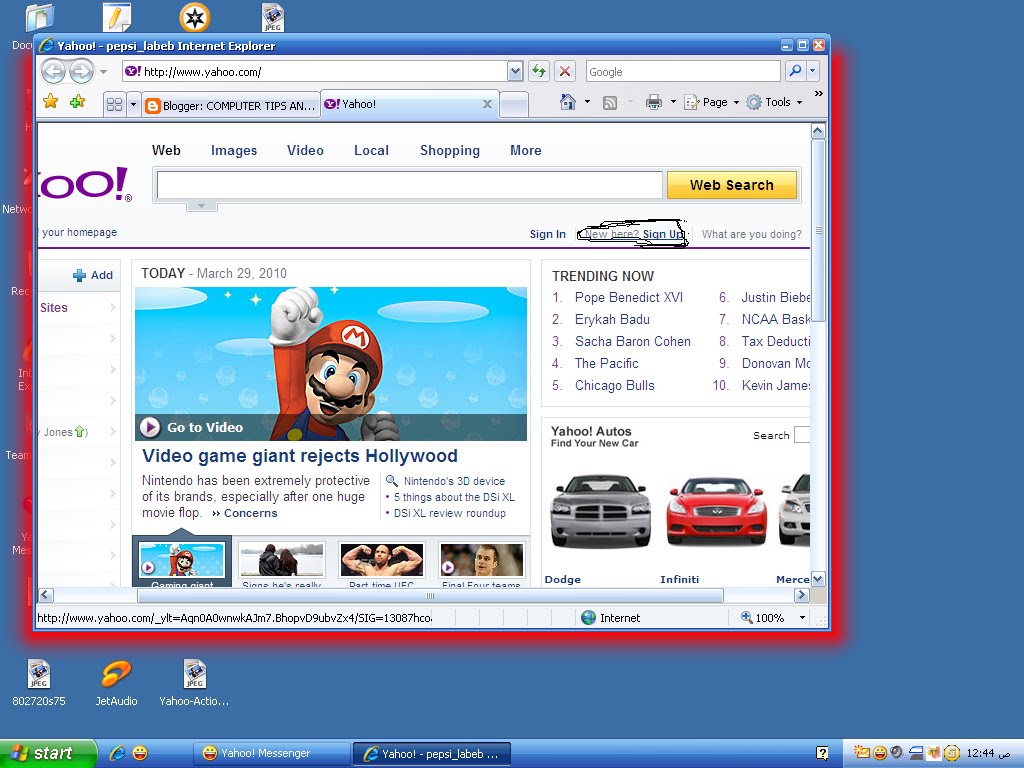Click the Sign In link
This screenshot has width=1024, height=768.
point(547,234)
